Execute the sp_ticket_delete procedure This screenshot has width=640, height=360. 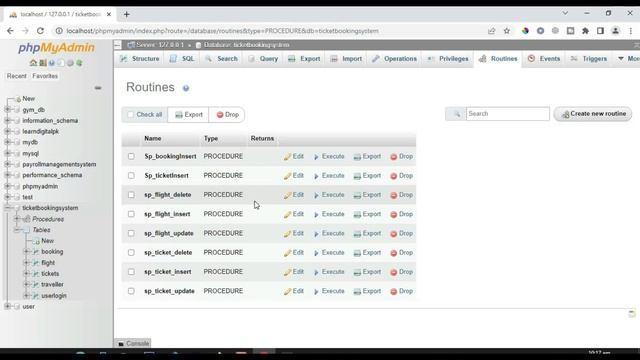point(329,253)
